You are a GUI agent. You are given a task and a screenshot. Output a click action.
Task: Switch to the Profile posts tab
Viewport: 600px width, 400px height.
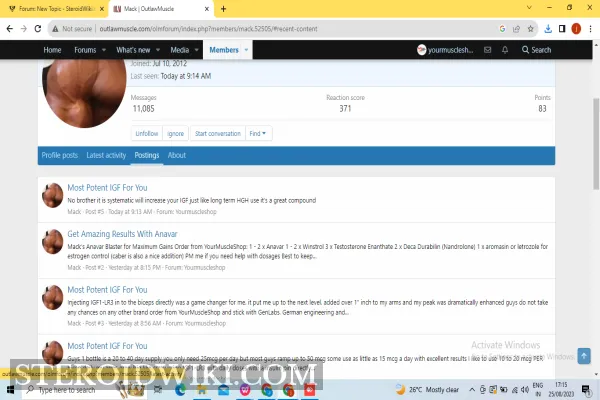[60, 155]
